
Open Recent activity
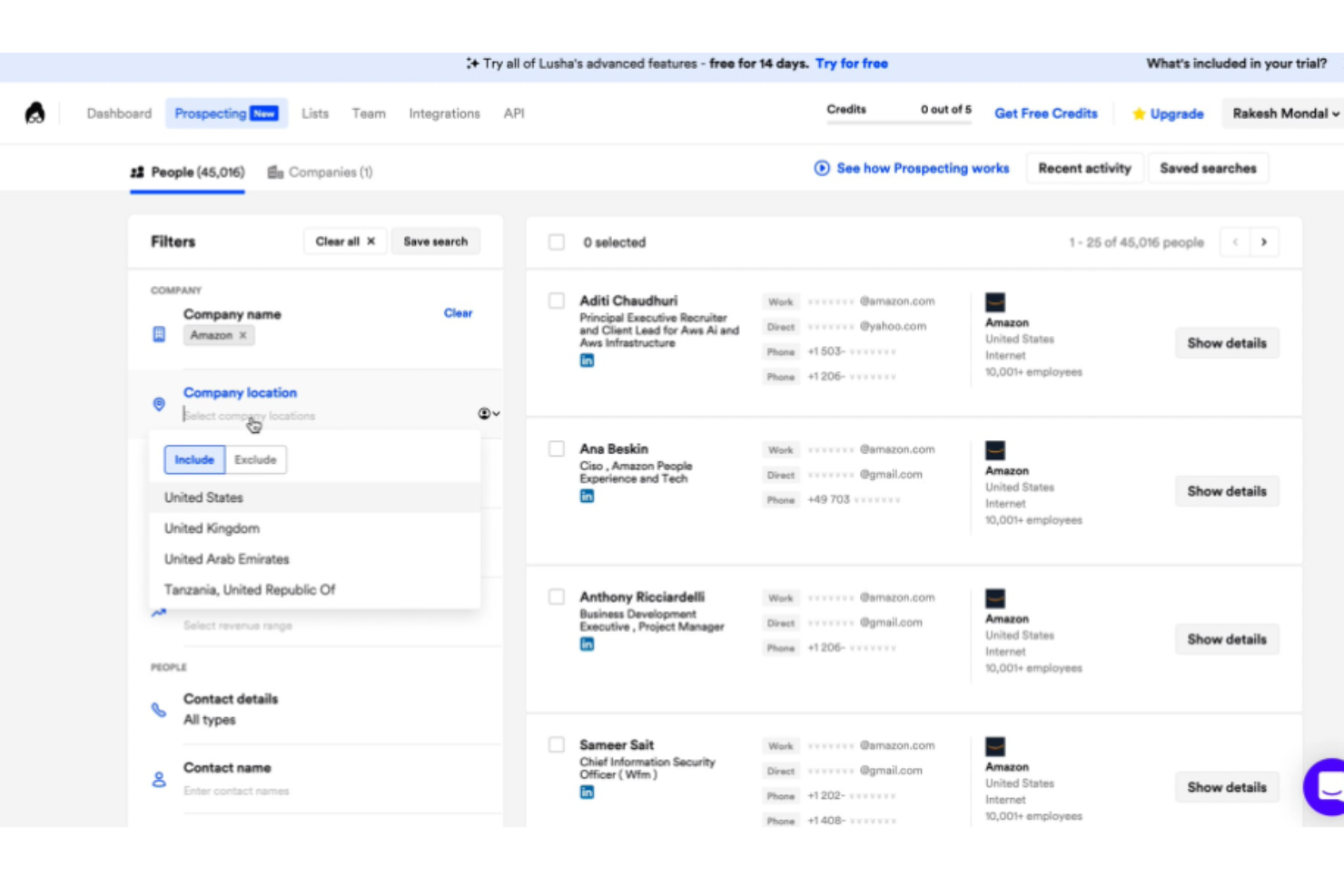1085,168
